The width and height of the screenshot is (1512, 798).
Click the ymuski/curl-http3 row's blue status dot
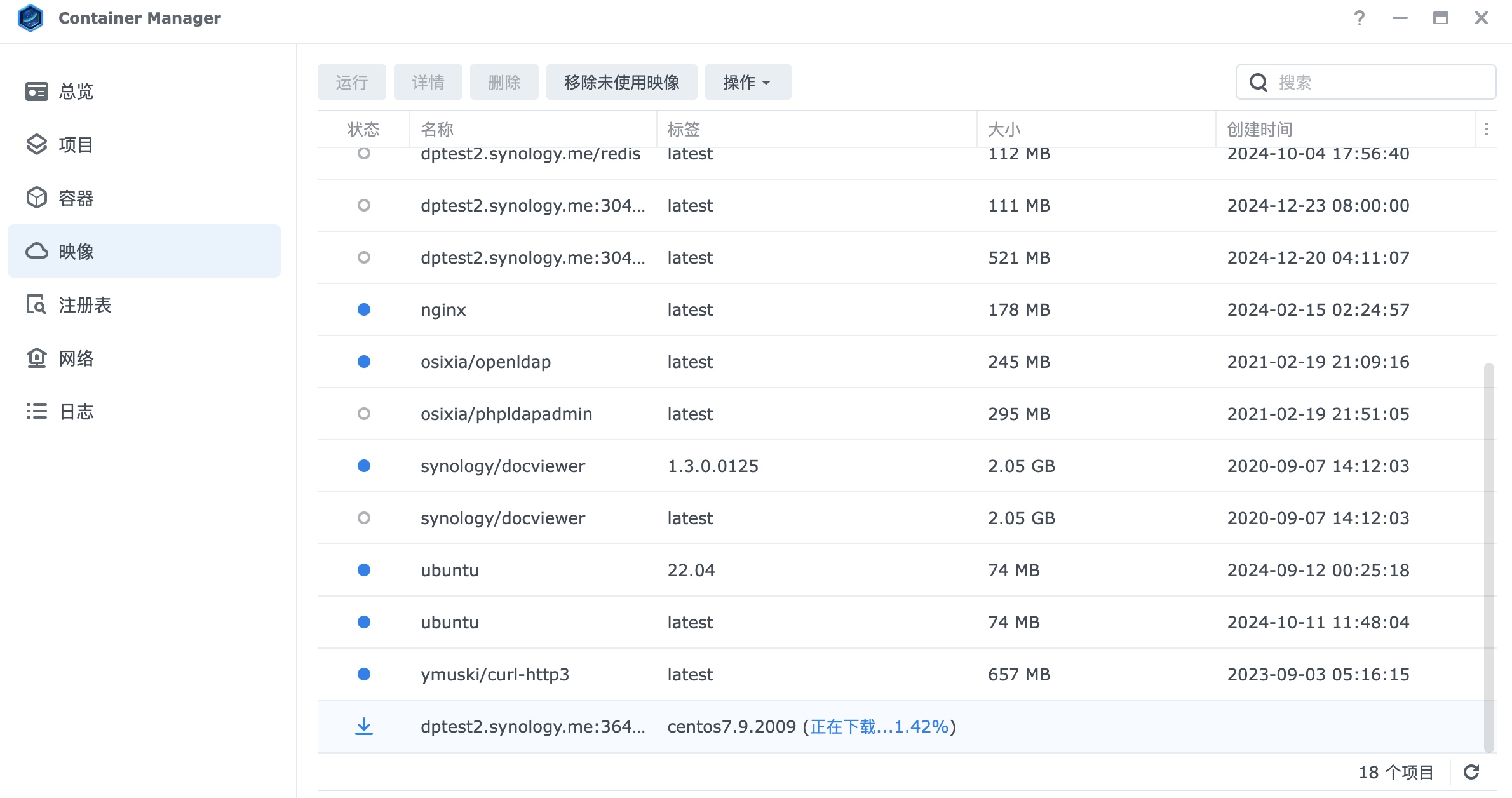point(364,674)
